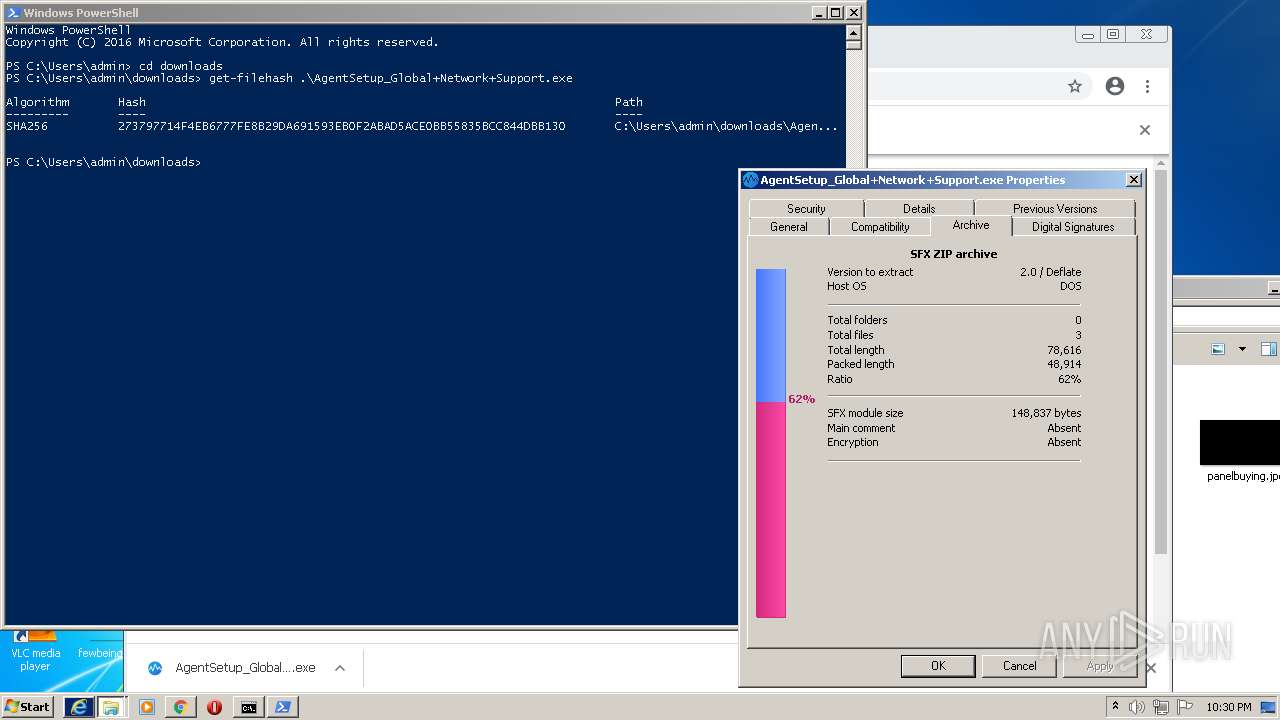Screen dimensions: 1280x720
Task: Cancel the Properties dialog
Action: 1019,666
